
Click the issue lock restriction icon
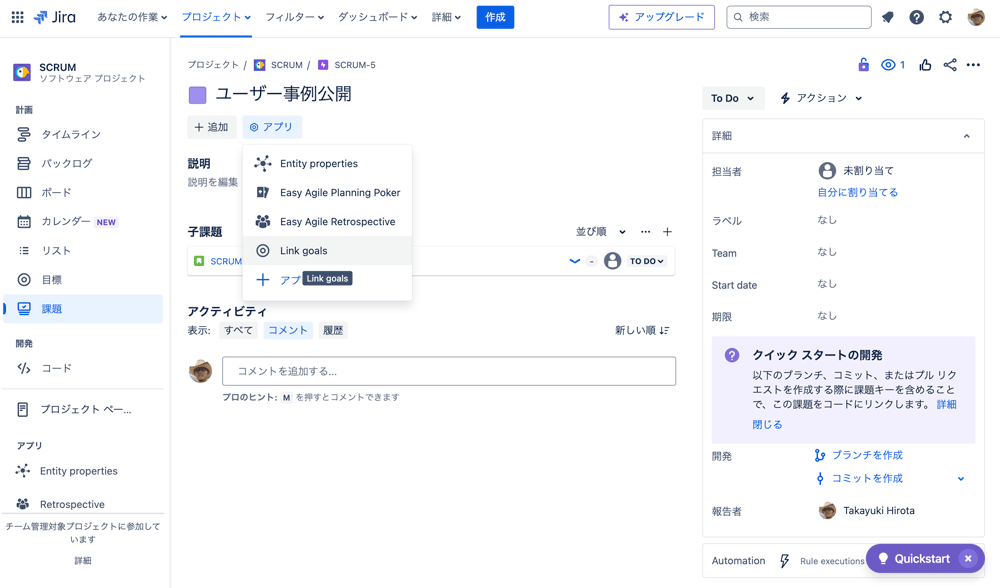click(x=864, y=64)
